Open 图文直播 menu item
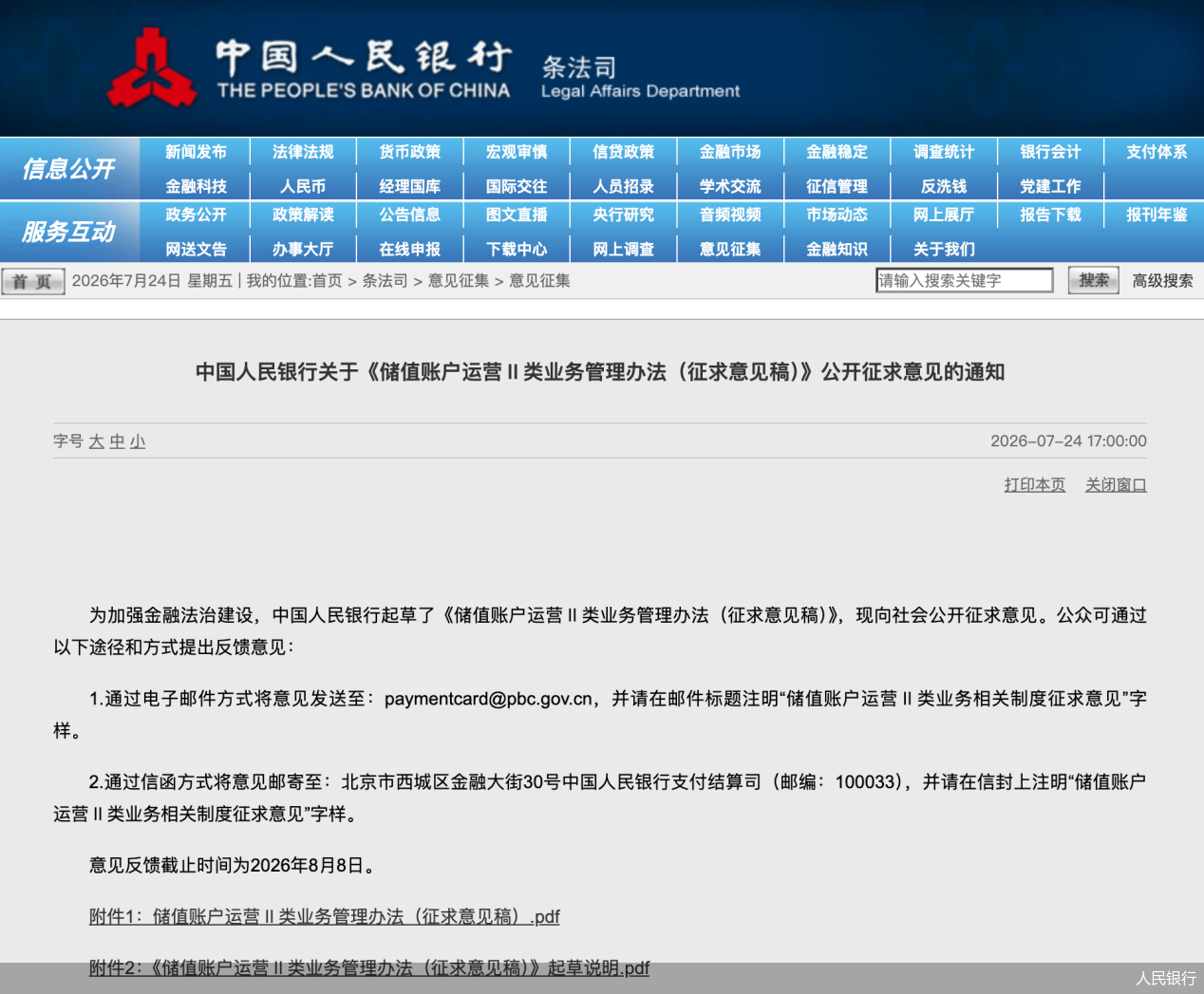Viewport: 1204px width, 994px height. (x=517, y=215)
